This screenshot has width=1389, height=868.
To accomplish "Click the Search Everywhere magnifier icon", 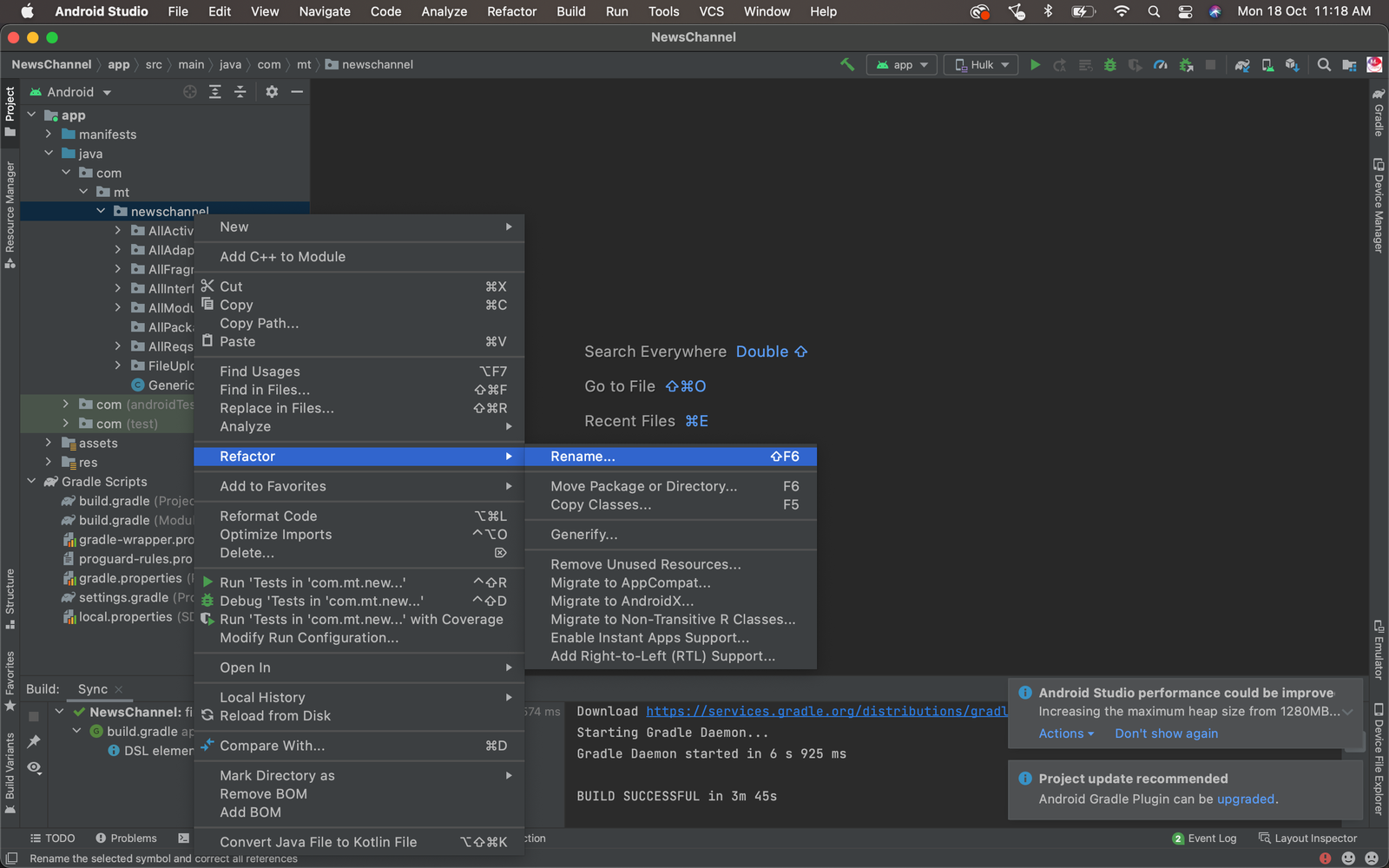I will [1324, 65].
